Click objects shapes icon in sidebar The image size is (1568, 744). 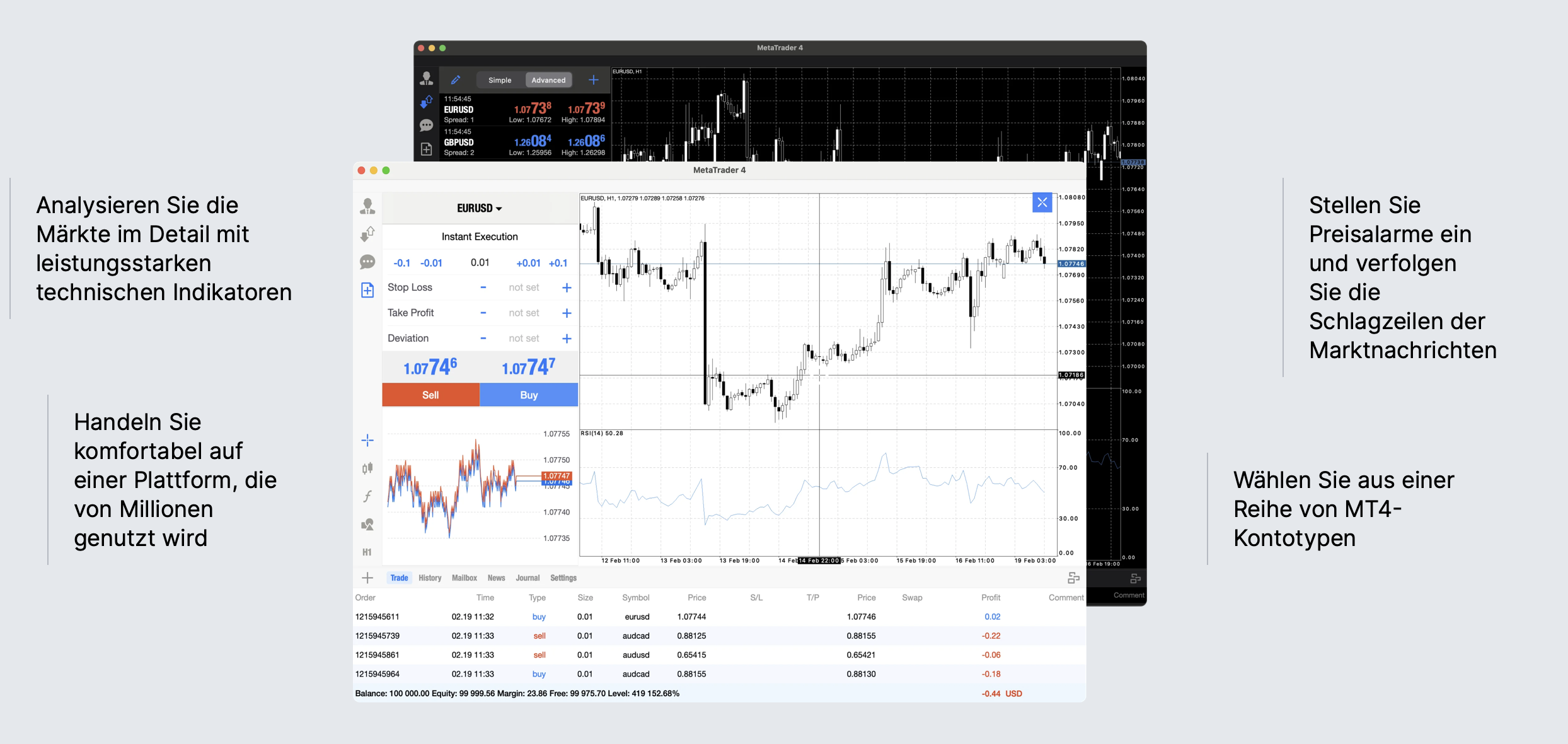[x=367, y=524]
